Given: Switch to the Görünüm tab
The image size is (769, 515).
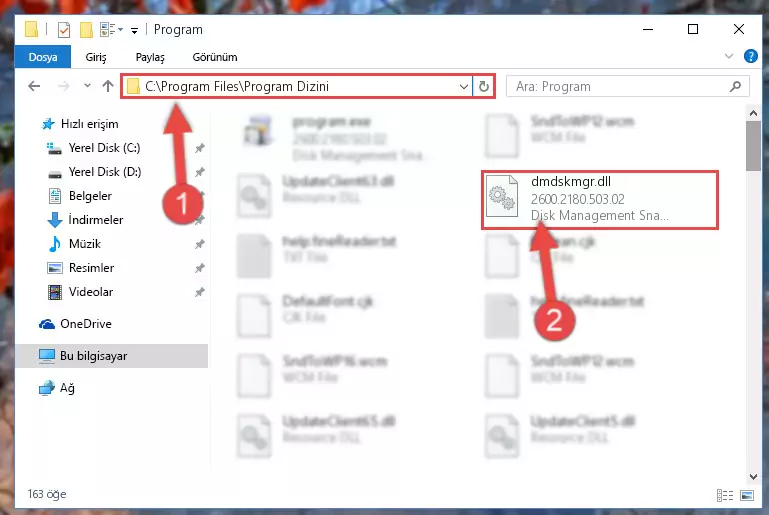Looking at the screenshot, I should pos(215,57).
